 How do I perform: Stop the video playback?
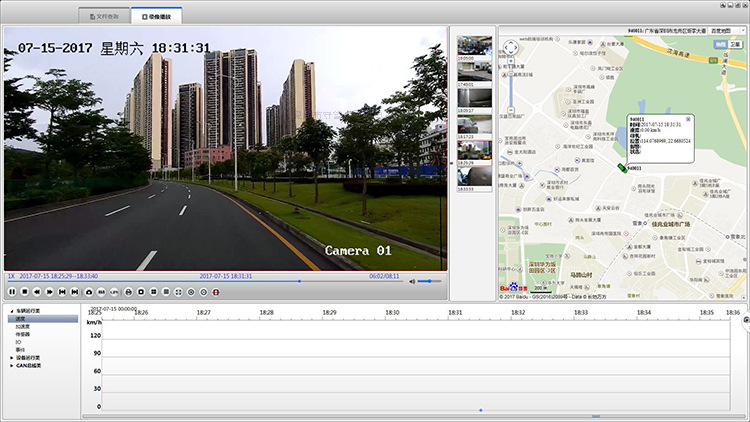(24, 291)
